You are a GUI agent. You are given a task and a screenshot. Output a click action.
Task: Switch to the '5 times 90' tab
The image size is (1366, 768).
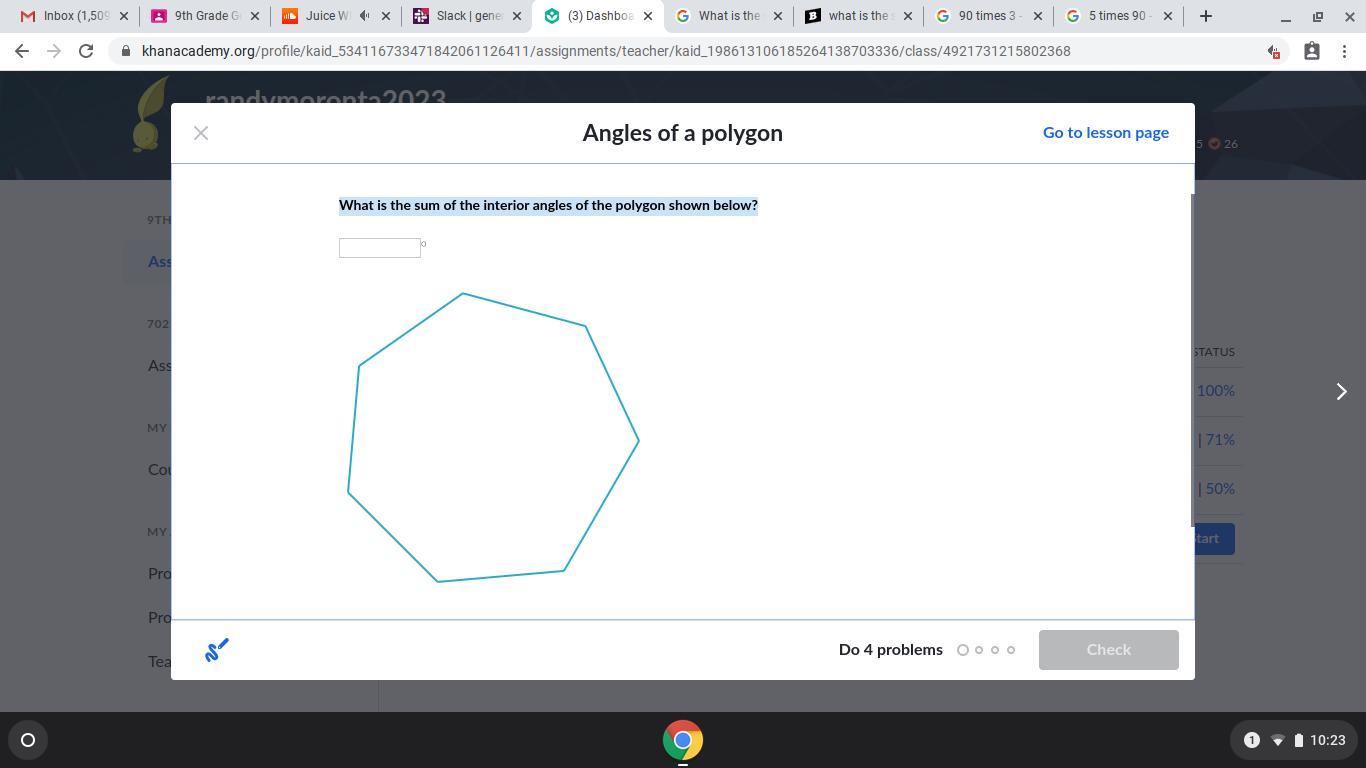click(x=1118, y=16)
